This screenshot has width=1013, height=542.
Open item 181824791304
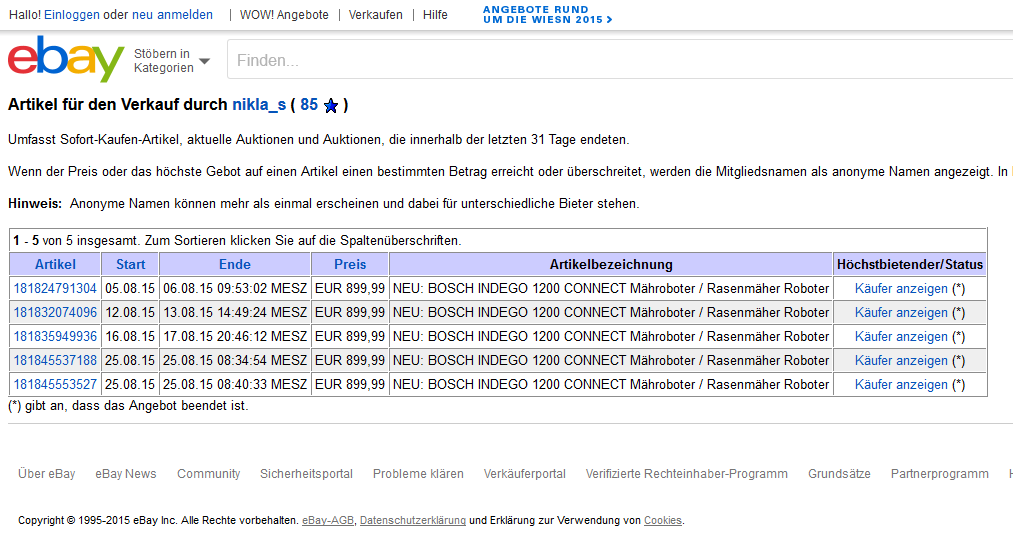(x=56, y=288)
